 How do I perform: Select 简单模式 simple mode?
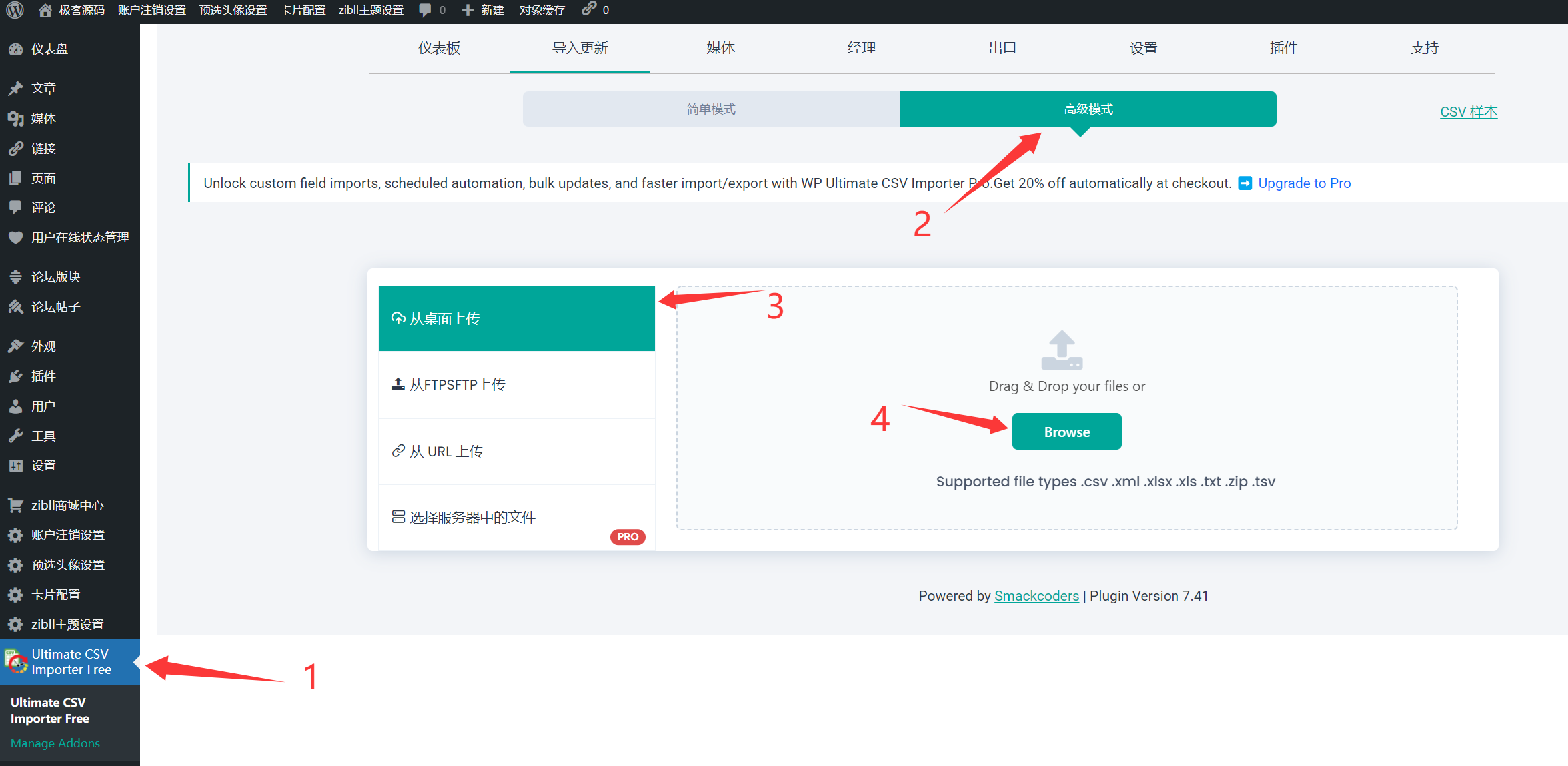tap(711, 109)
